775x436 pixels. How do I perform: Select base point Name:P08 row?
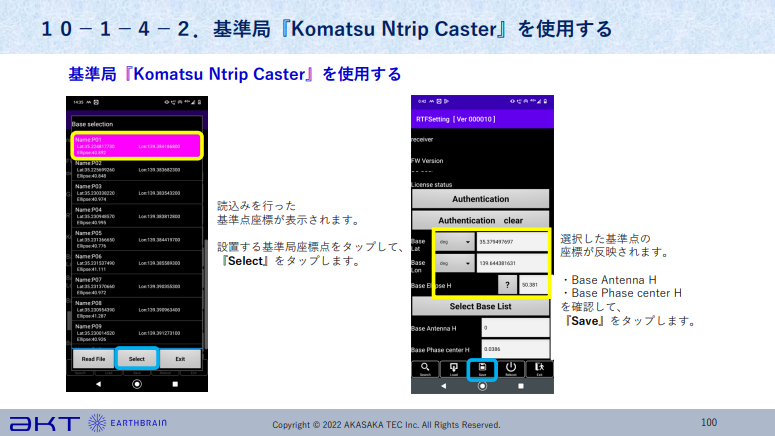pos(137,309)
